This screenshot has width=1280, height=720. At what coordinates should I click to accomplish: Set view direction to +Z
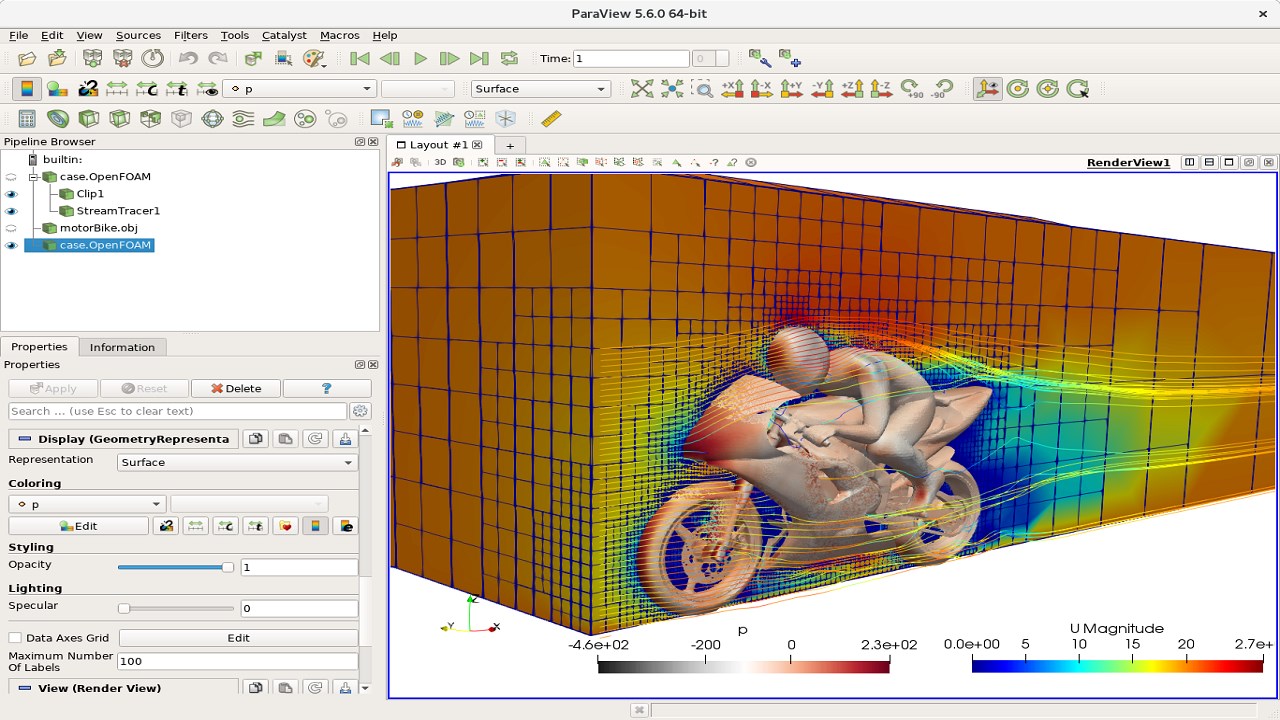coord(852,89)
